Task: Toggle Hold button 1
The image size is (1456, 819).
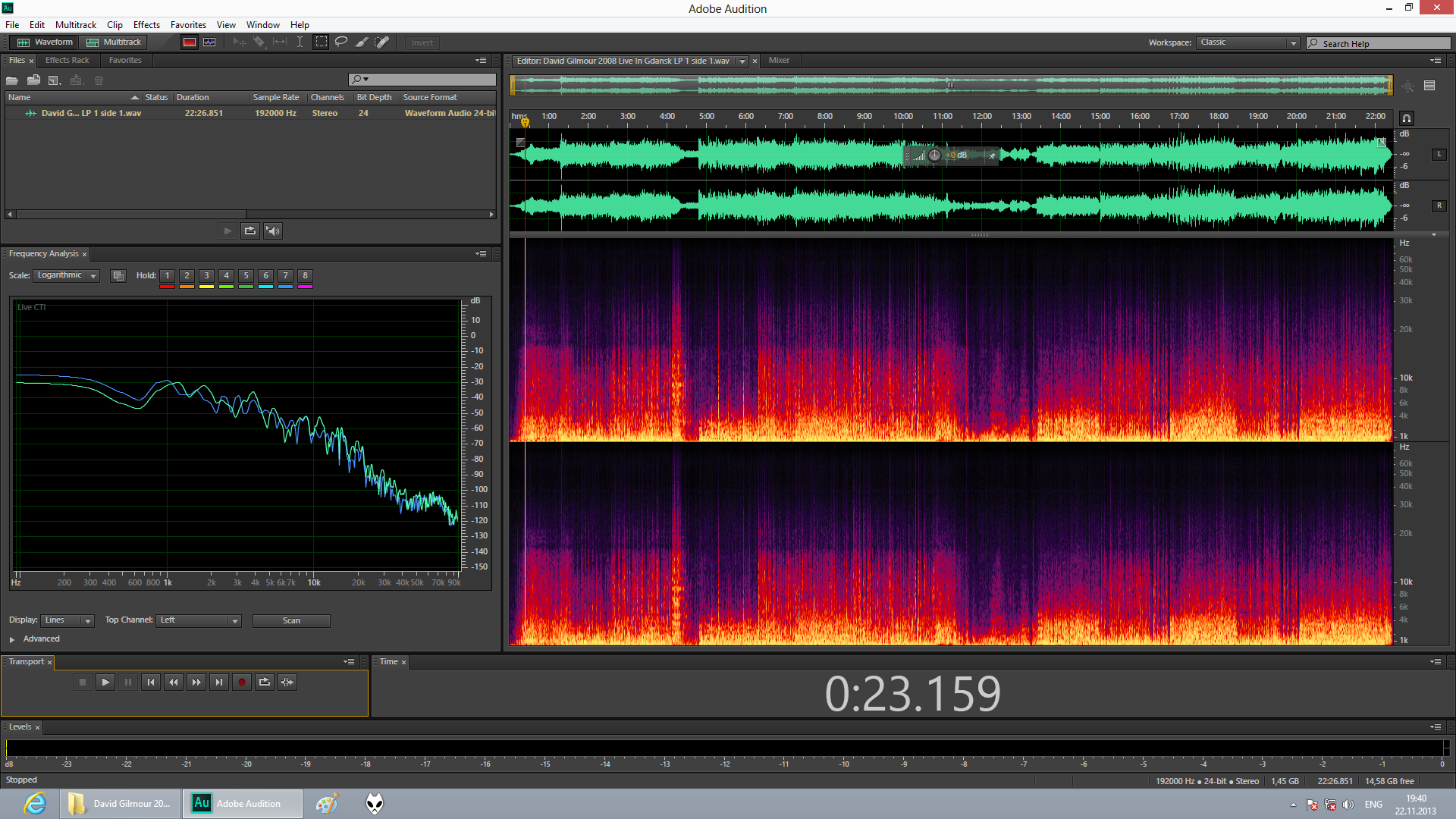Action: [x=168, y=276]
